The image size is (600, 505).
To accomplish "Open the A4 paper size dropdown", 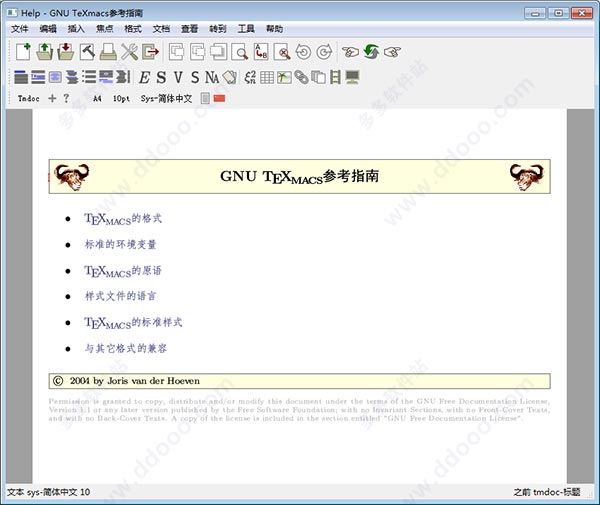I will click(x=97, y=98).
